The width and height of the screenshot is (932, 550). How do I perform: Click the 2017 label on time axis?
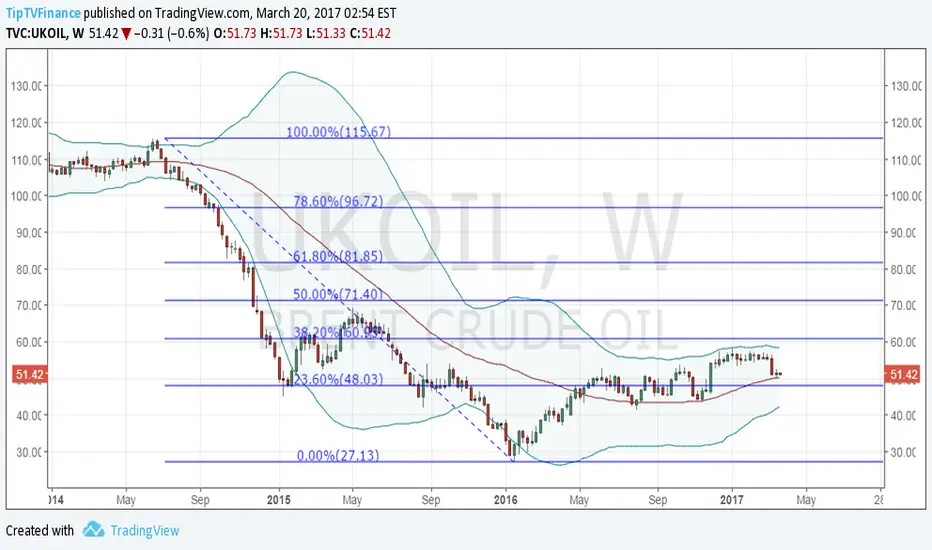point(732,499)
